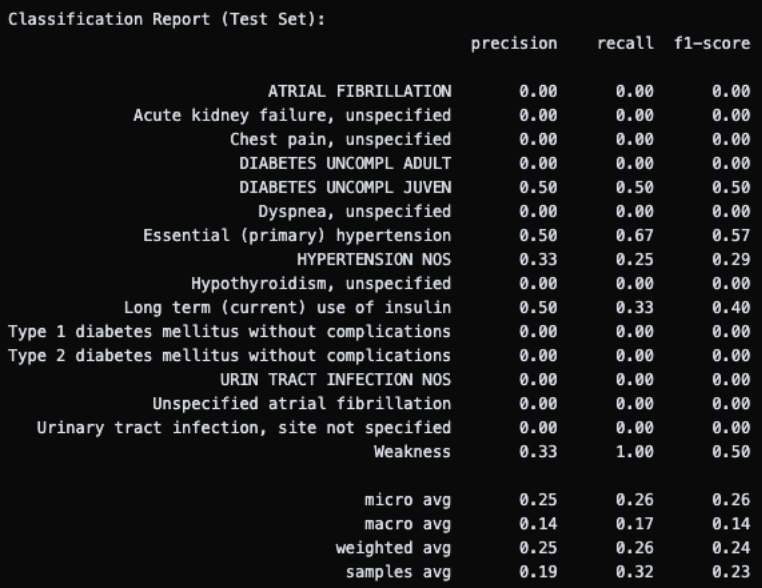The image size is (762, 588).
Task: Select the ATRIAL FIBRILLATION row label
Action: 359,92
